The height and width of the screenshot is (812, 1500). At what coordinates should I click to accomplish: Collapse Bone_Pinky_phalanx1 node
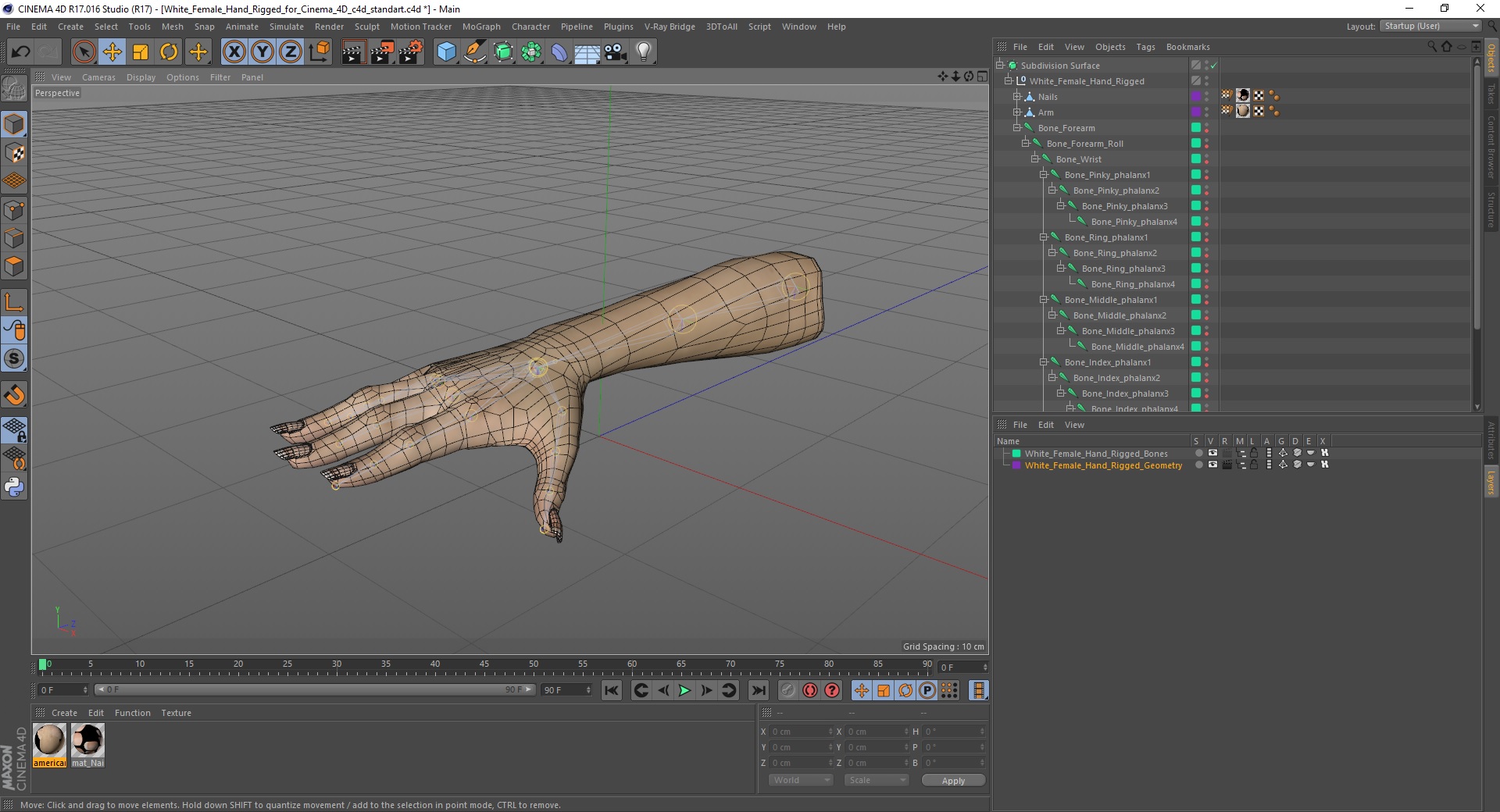(1043, 175)
